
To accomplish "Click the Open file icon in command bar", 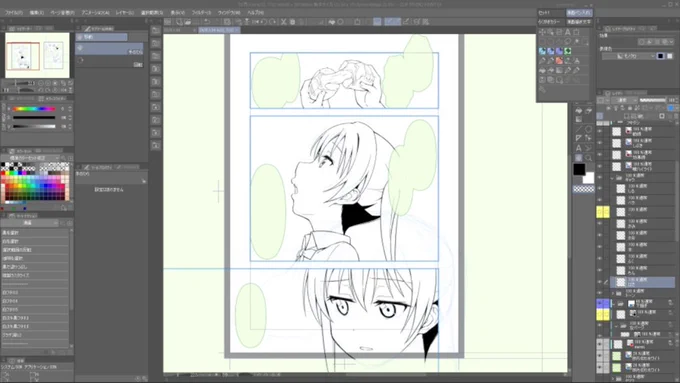I will 187,22.
